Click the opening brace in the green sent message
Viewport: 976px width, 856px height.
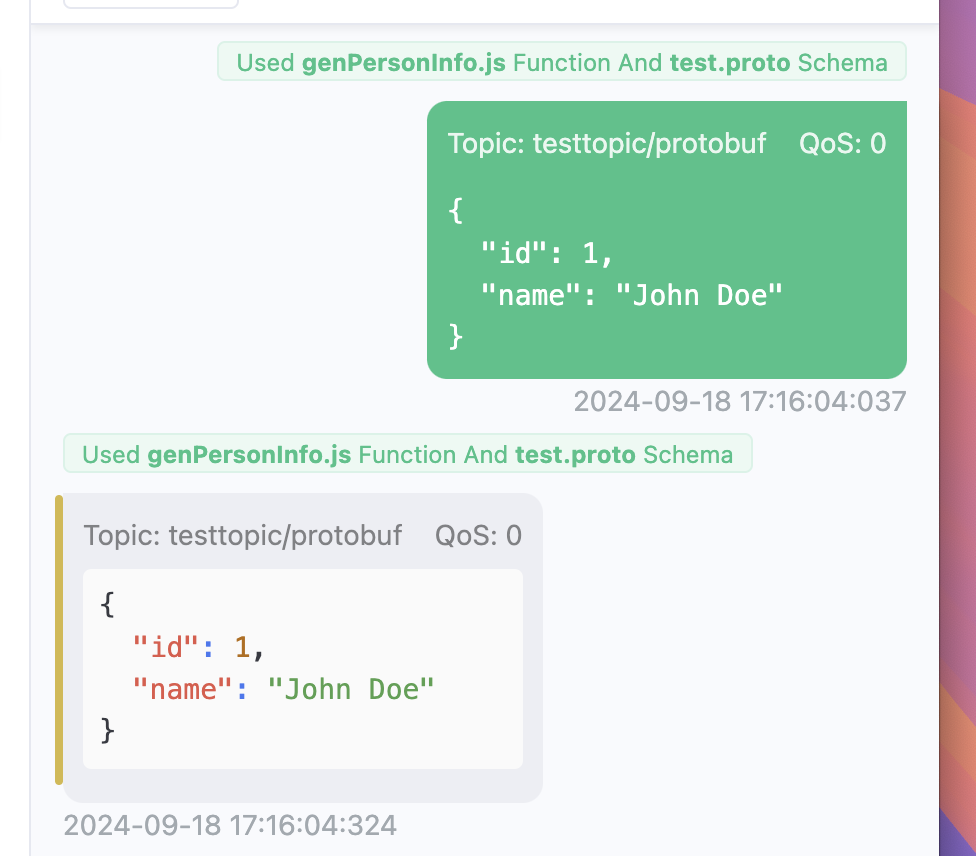[456, 211]
